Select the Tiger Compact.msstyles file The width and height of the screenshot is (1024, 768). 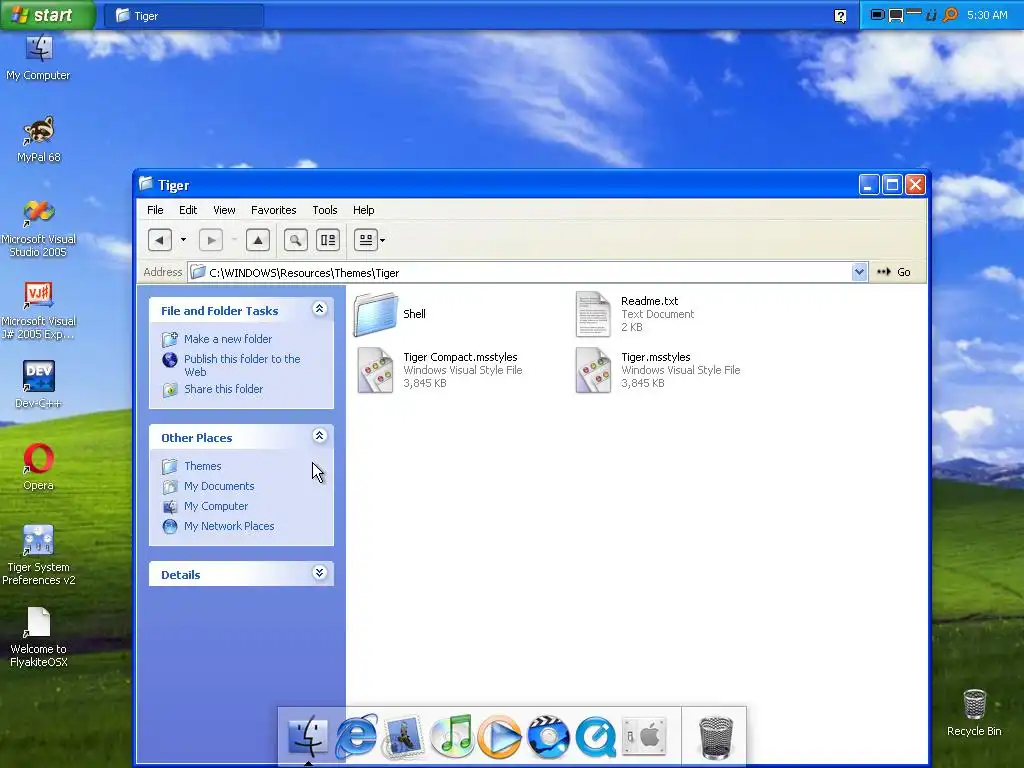coord(441,370)
